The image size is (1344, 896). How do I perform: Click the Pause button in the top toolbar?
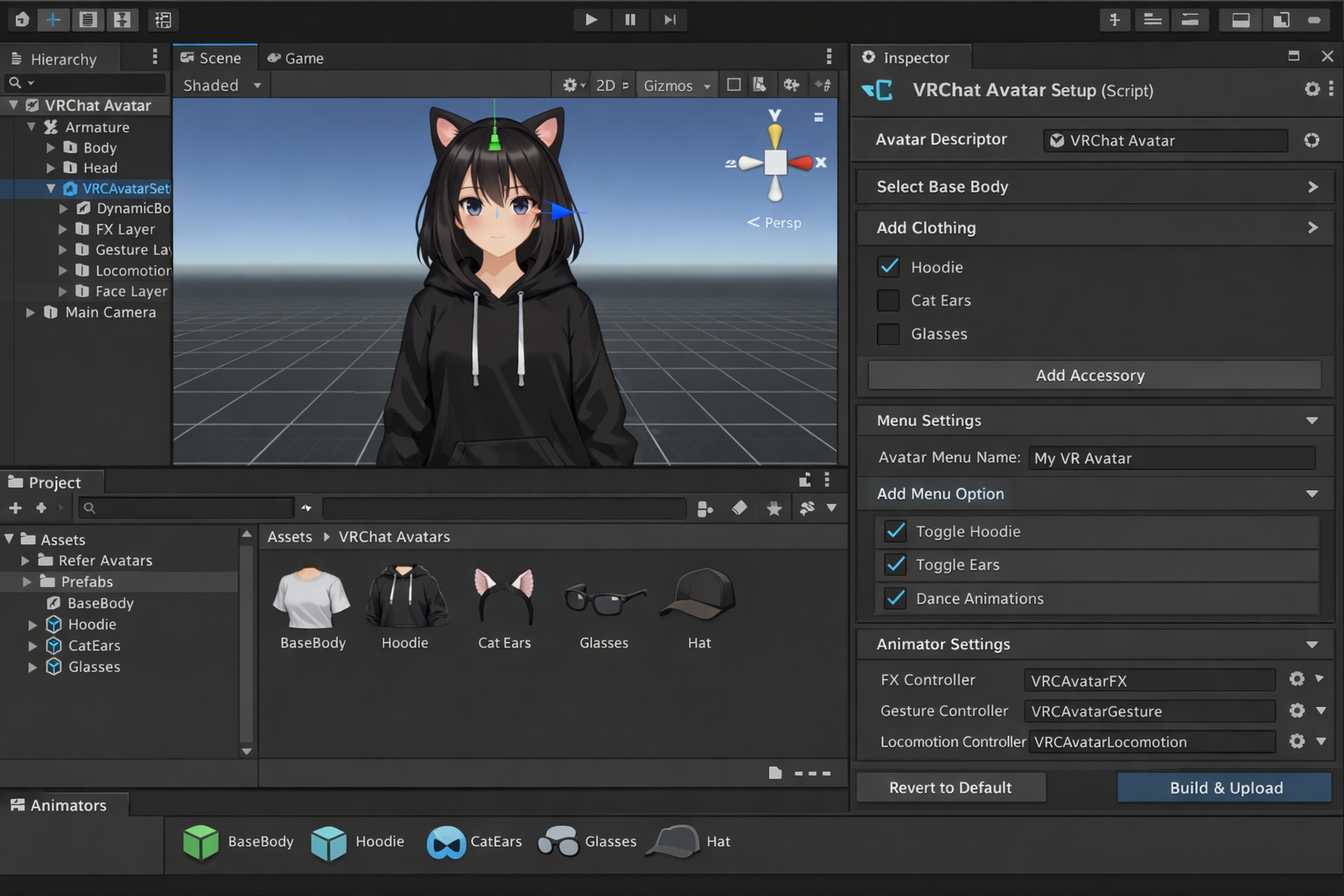630,19
